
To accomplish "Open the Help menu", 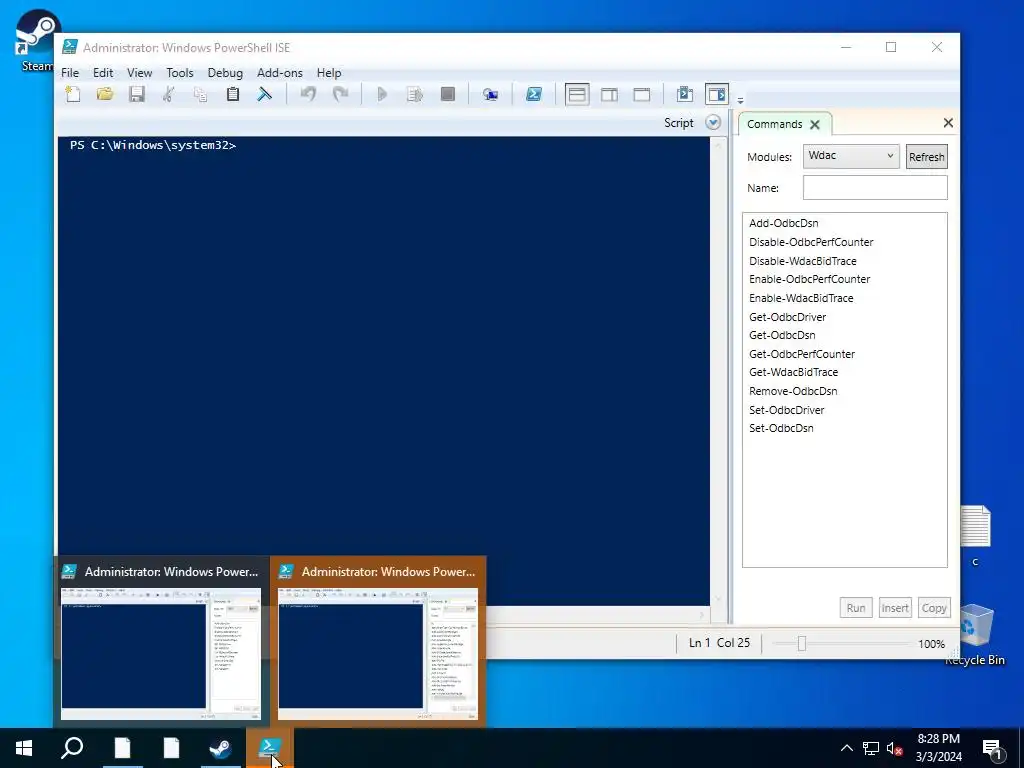I will 329,72.
